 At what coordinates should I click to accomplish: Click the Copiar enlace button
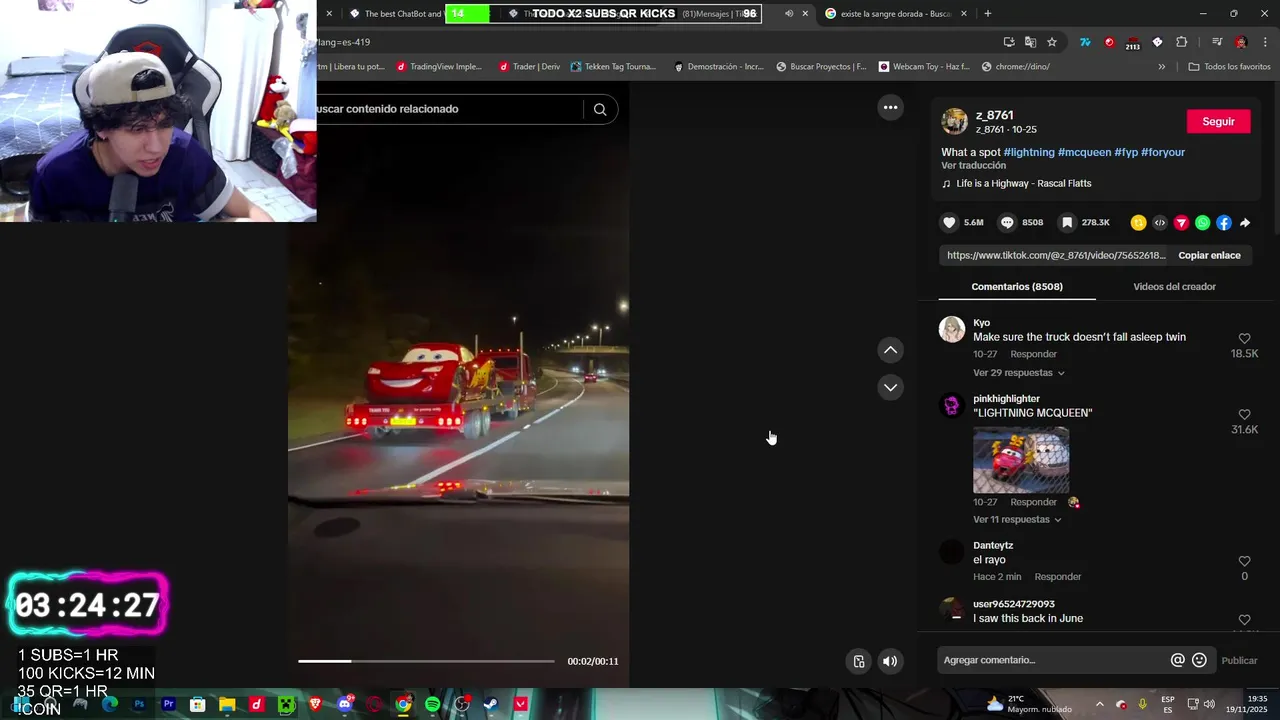point(1209,255)
